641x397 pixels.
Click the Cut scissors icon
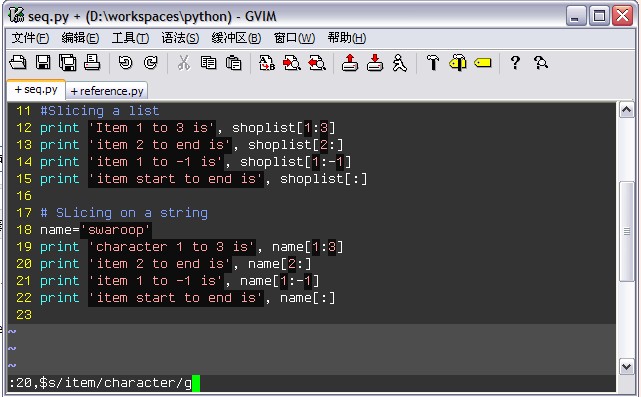184,63
